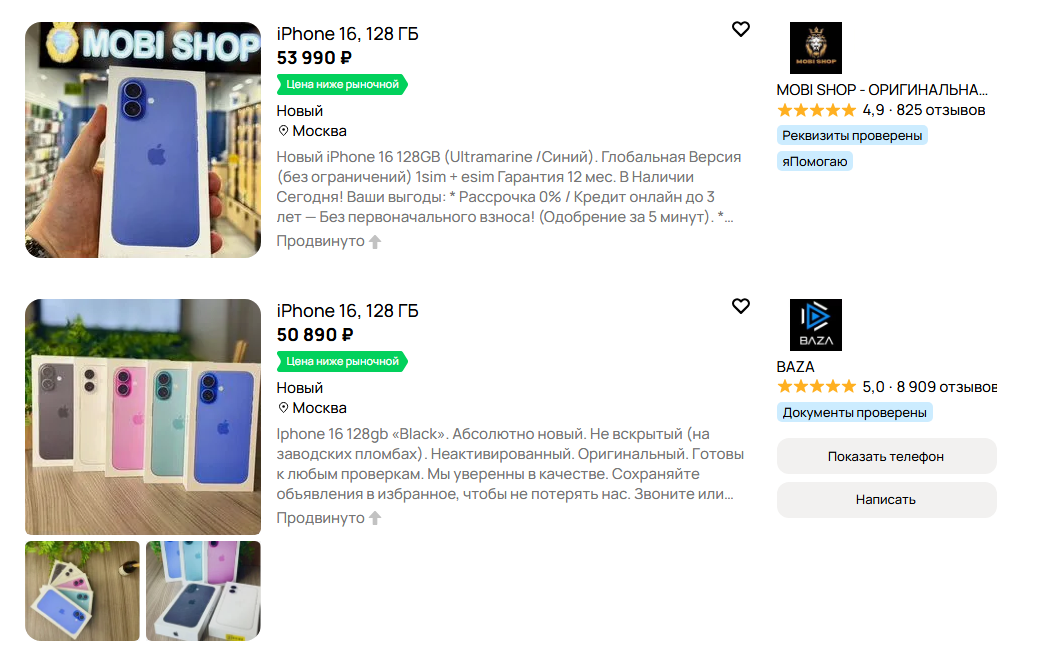Open MOBI SHOP seller logo
1037x655 pixels.
(815, 48)
